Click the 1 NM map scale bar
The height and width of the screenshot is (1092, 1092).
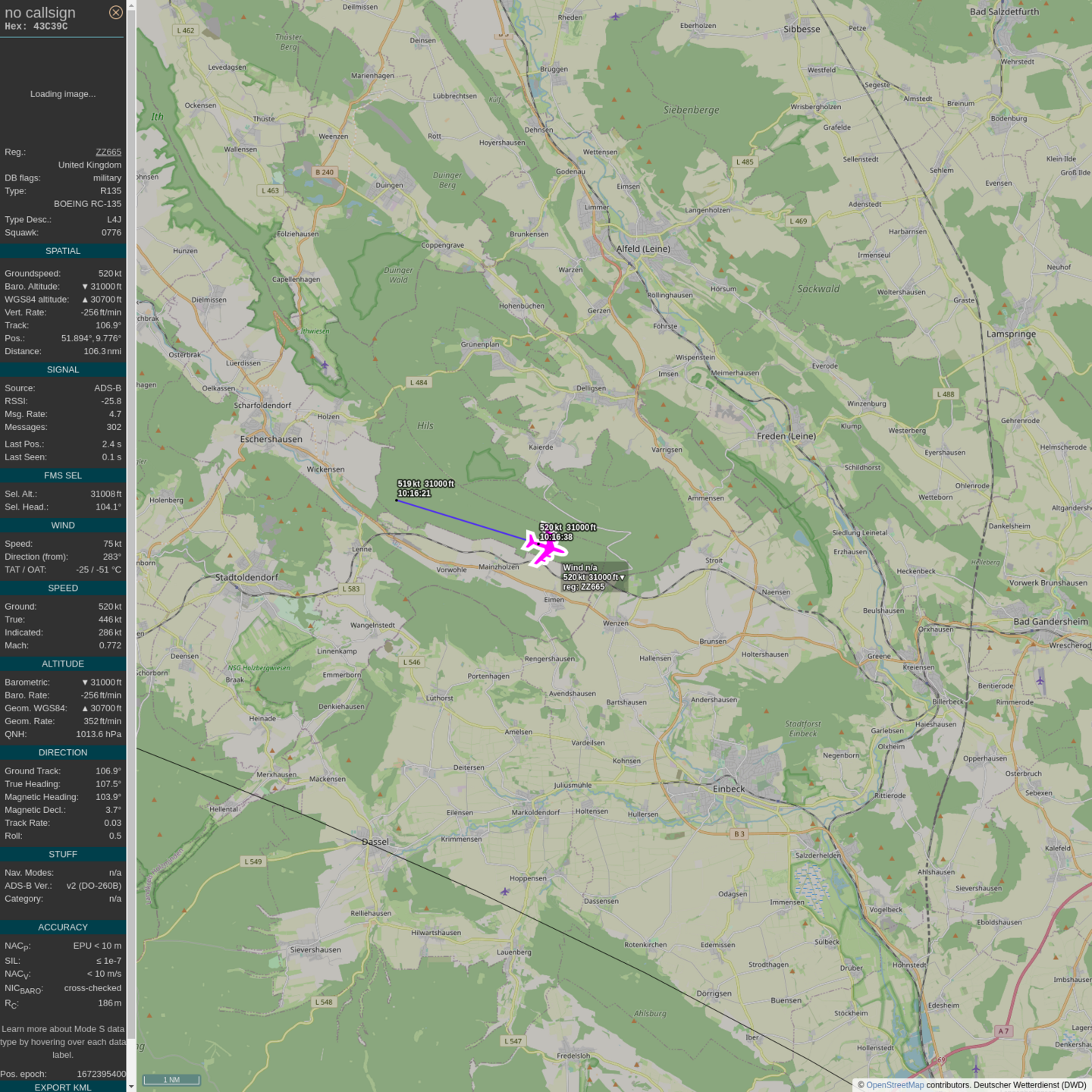click(172, 1079)
